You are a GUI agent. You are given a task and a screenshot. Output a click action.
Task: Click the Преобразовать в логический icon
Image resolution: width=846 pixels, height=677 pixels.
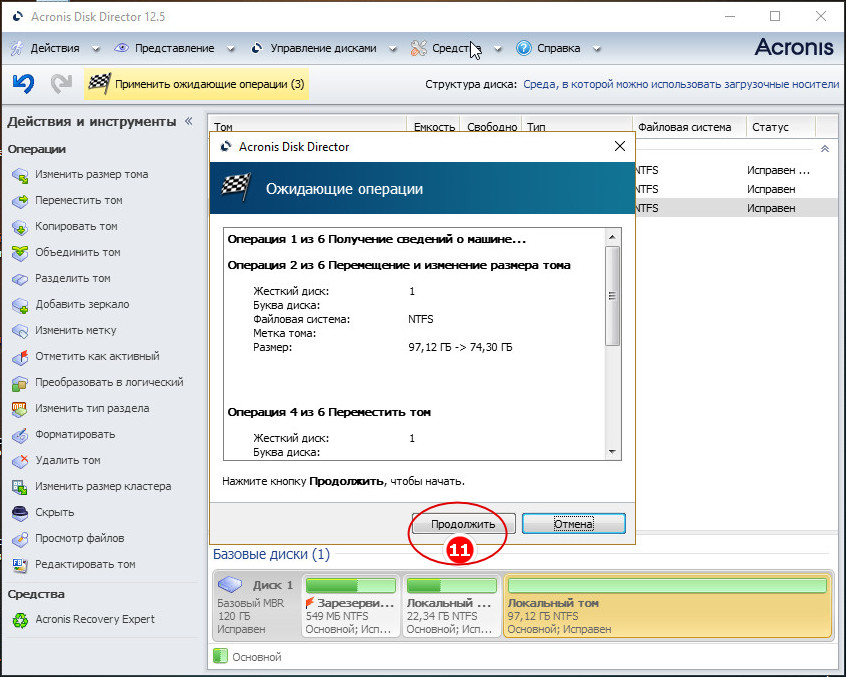pyautogui.click(x=20, y=382)
